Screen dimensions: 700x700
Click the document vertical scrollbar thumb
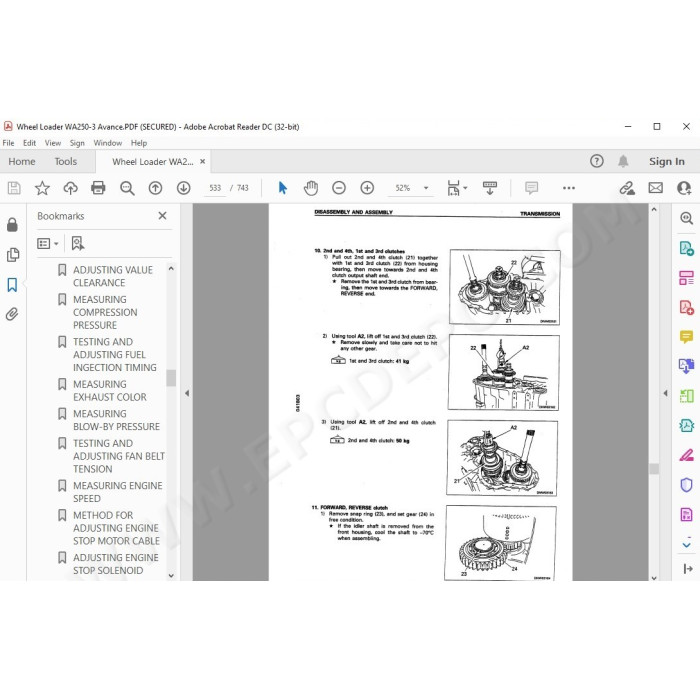(654, 468)
